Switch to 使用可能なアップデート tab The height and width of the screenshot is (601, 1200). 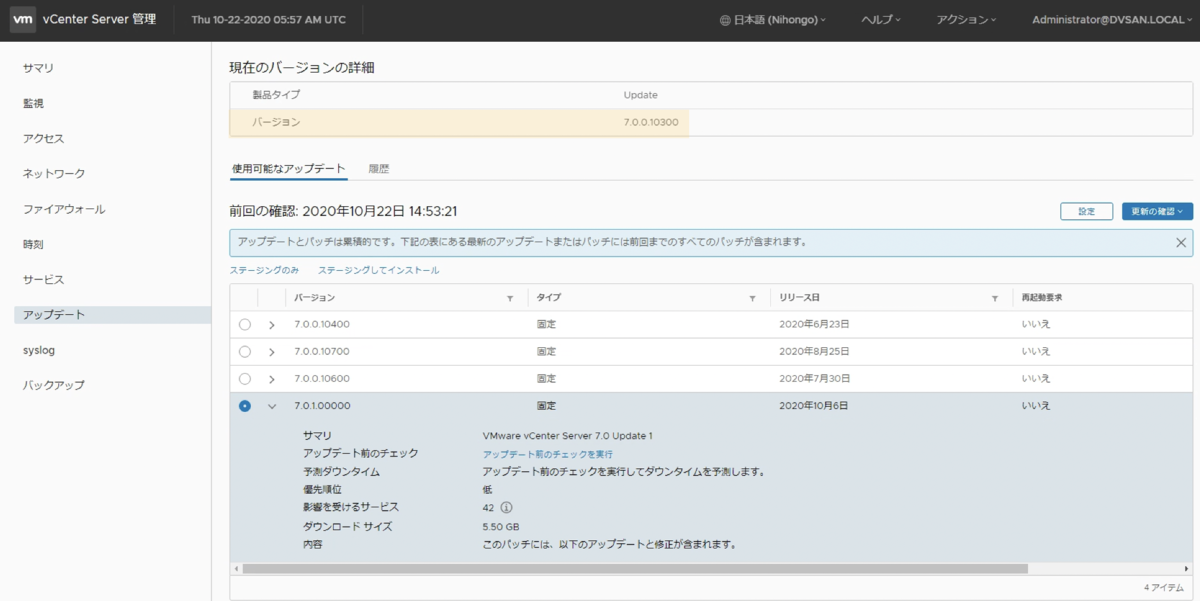(x=288, y=170)
